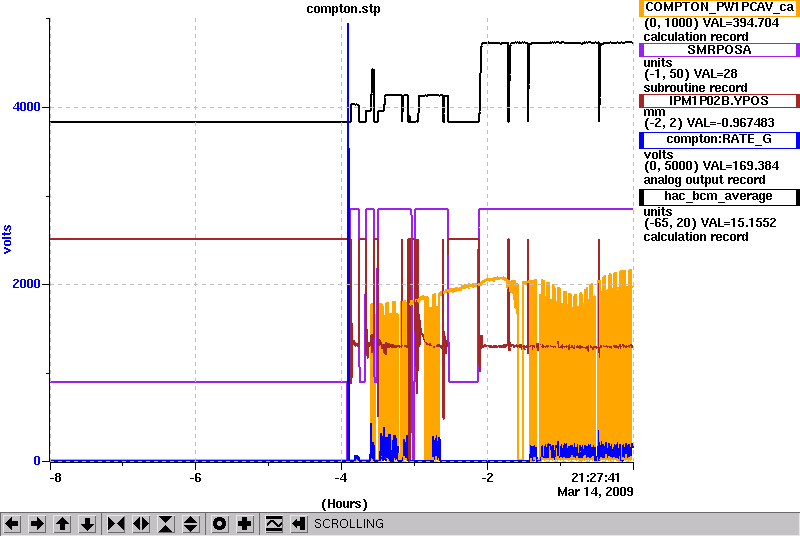
Task: Pan the graph right with right arrow
Action: tap(37, 524)
